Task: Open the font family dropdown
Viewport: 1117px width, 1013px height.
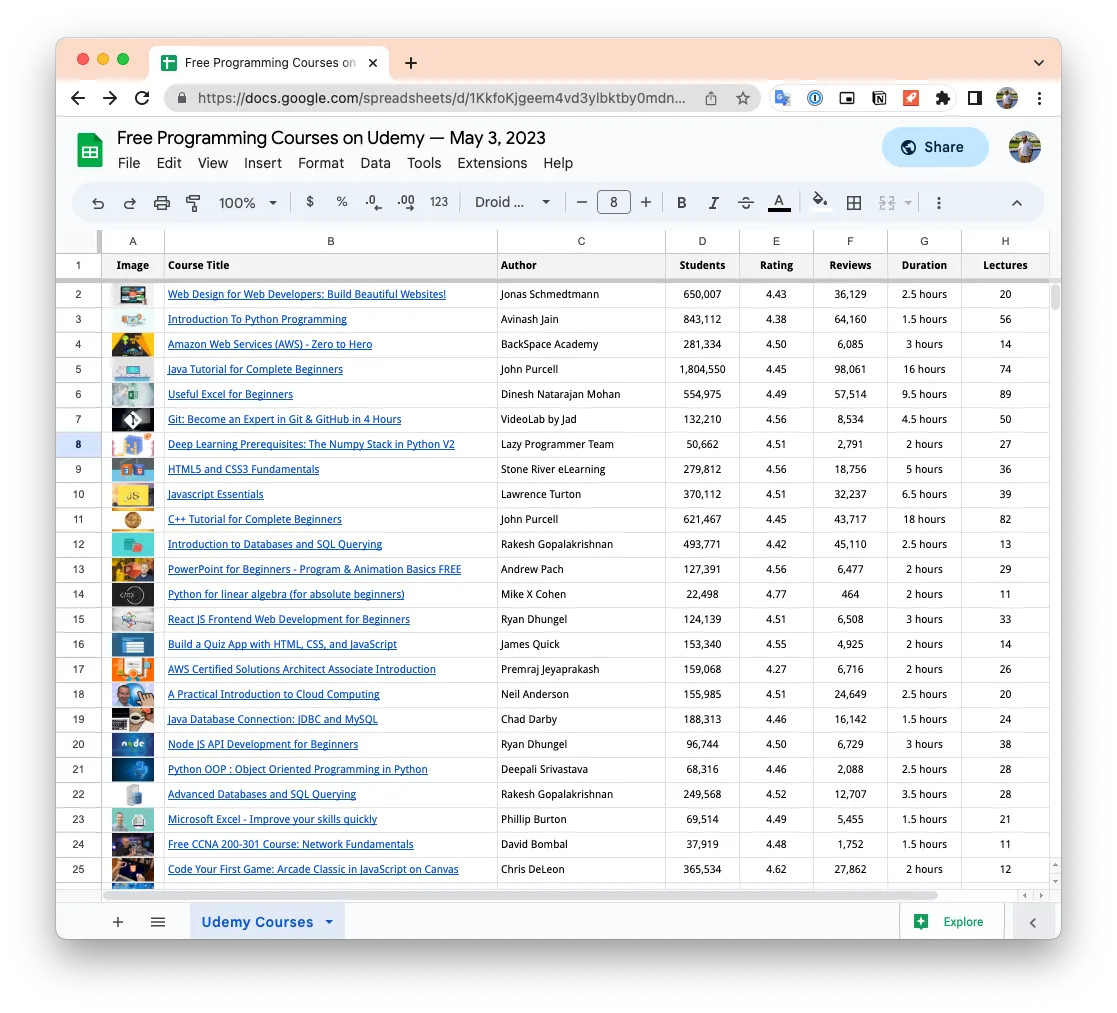Action: tap(511, 201)
